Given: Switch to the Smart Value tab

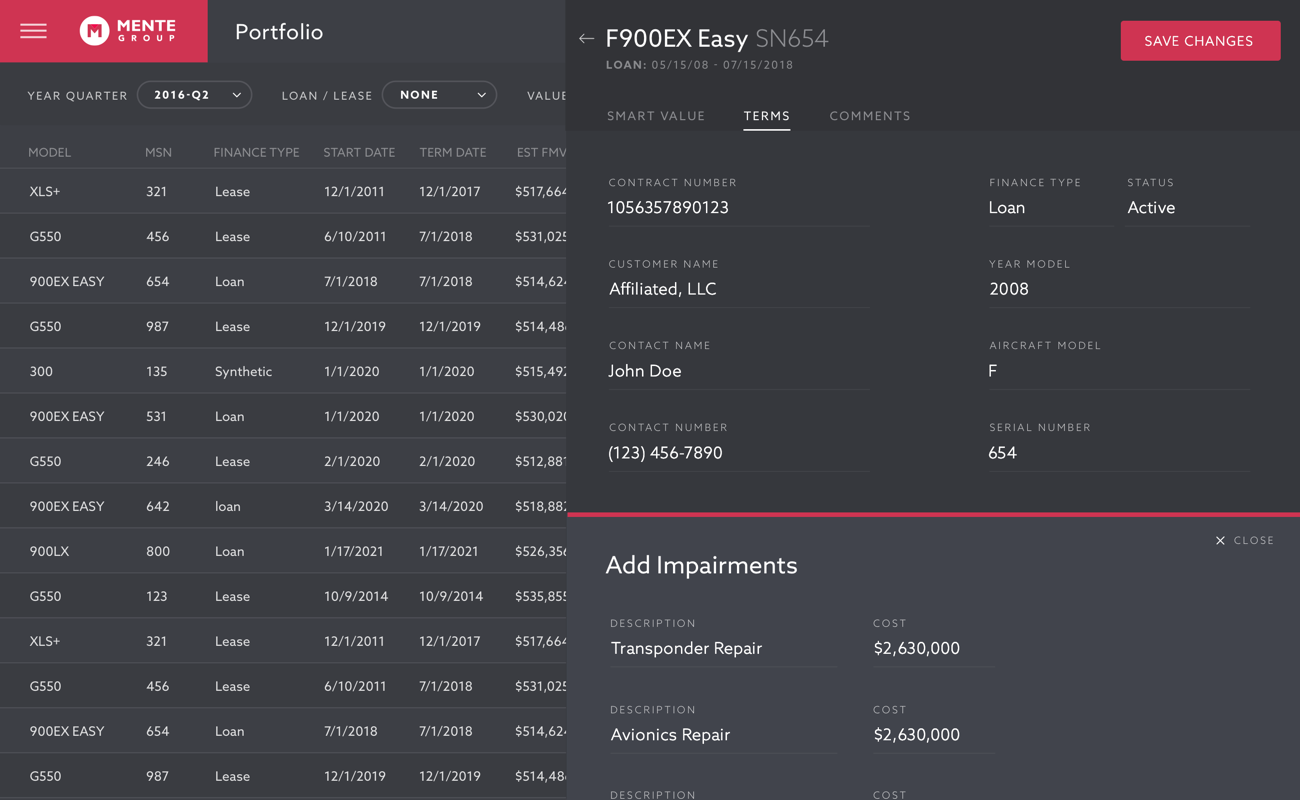Looking at the screenshot, I should (656, 116).
